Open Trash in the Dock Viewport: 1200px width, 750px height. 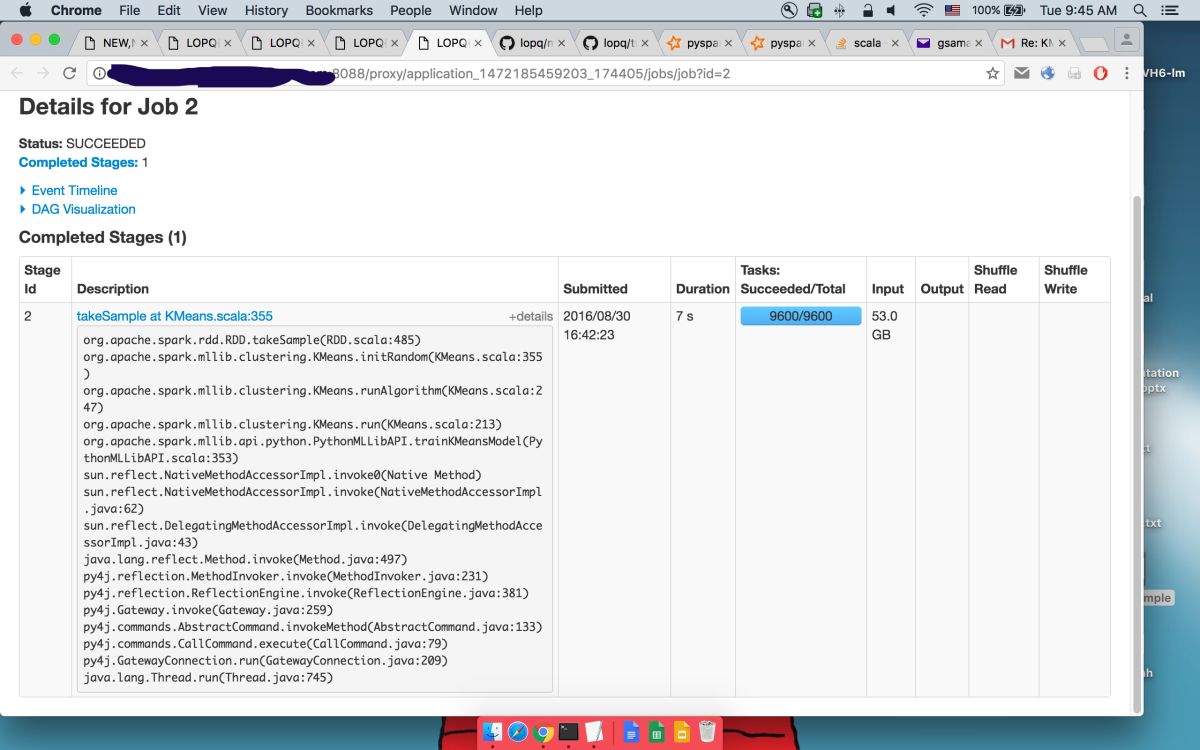707,731
